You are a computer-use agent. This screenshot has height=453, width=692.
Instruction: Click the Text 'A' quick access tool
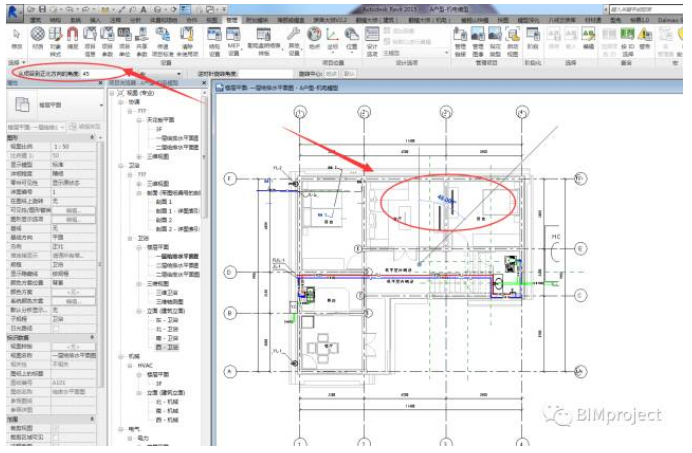pyautogui.click(x=143, y=9)
